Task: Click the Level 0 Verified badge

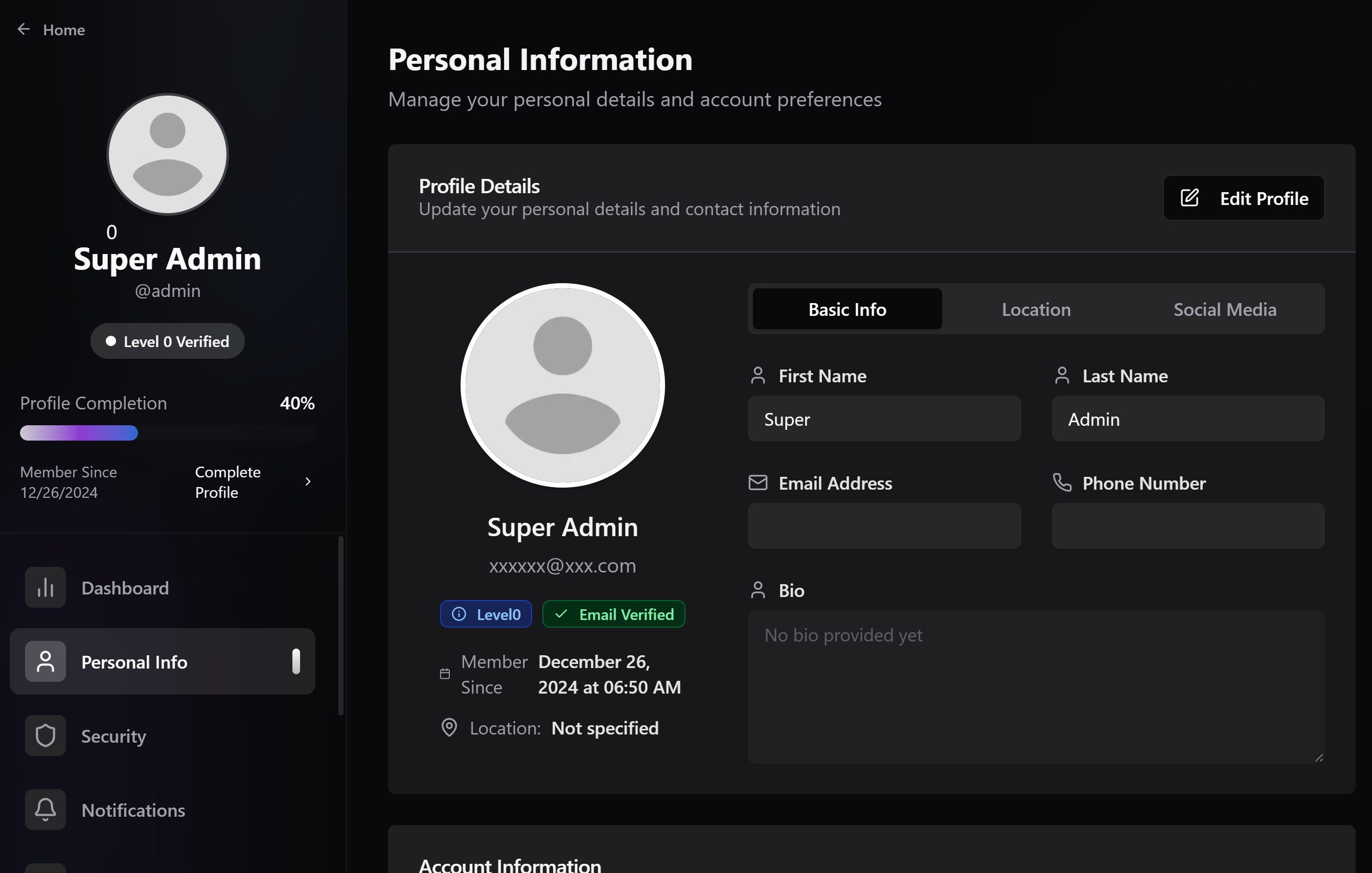Action: click(x=167, y=341)
